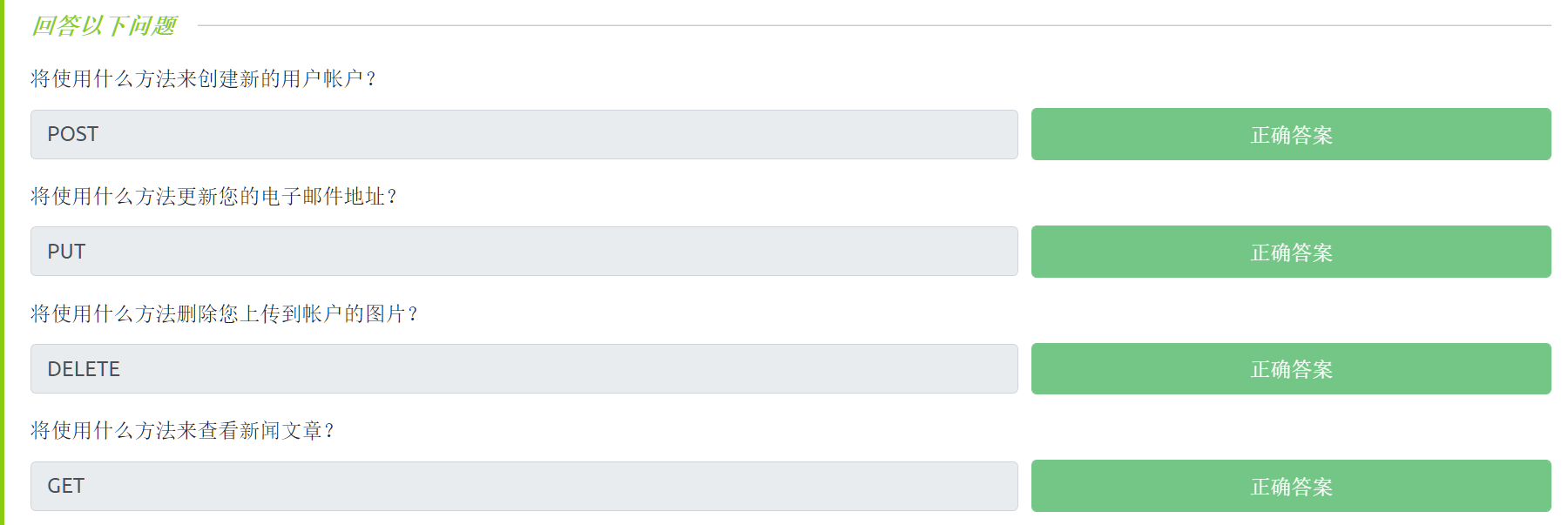The image size is (1568, 525).
Task: Click the word PUT in second answer
Action: pos(66,252)
